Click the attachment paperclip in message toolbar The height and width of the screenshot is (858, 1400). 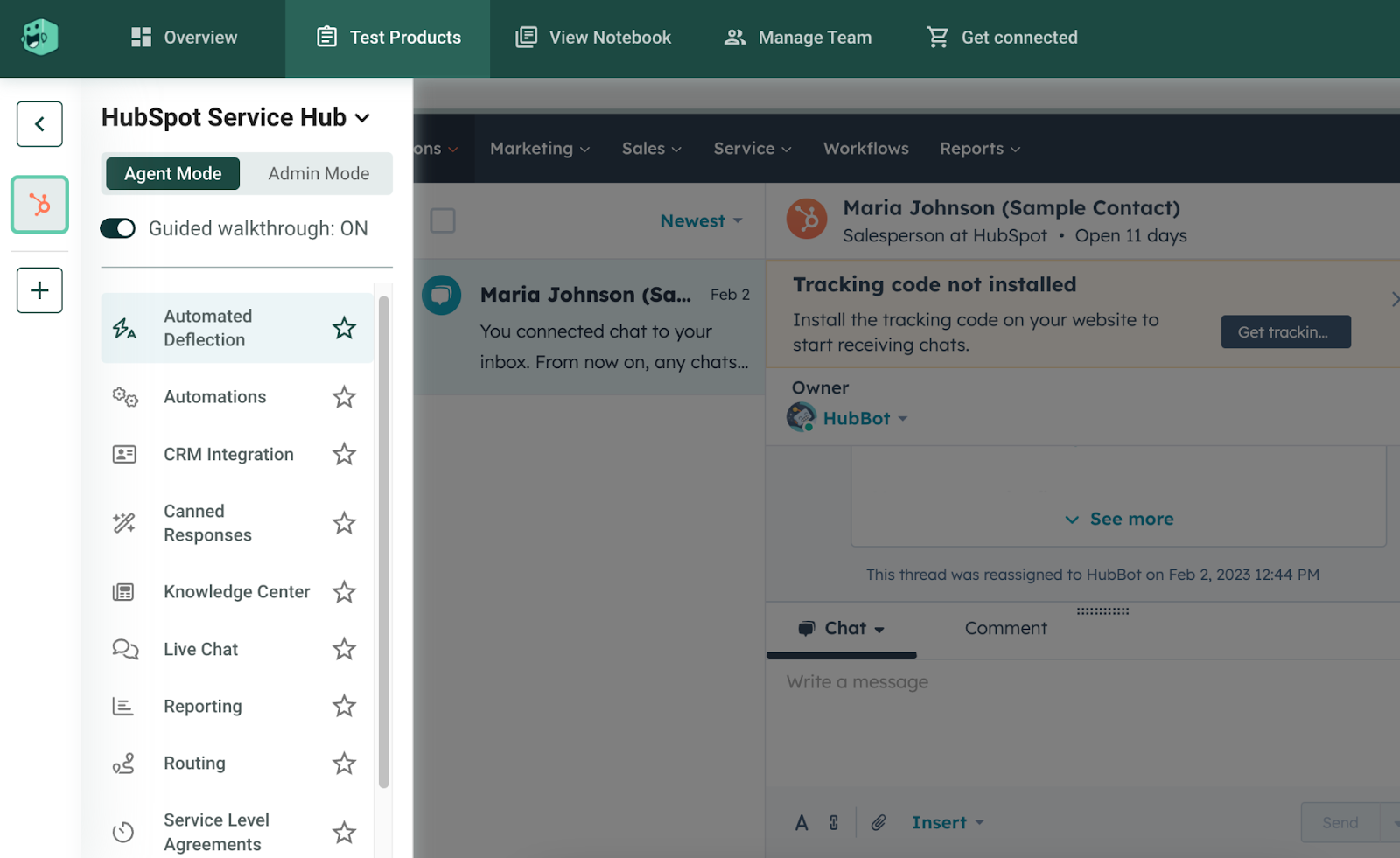click(x=878, y=822)
